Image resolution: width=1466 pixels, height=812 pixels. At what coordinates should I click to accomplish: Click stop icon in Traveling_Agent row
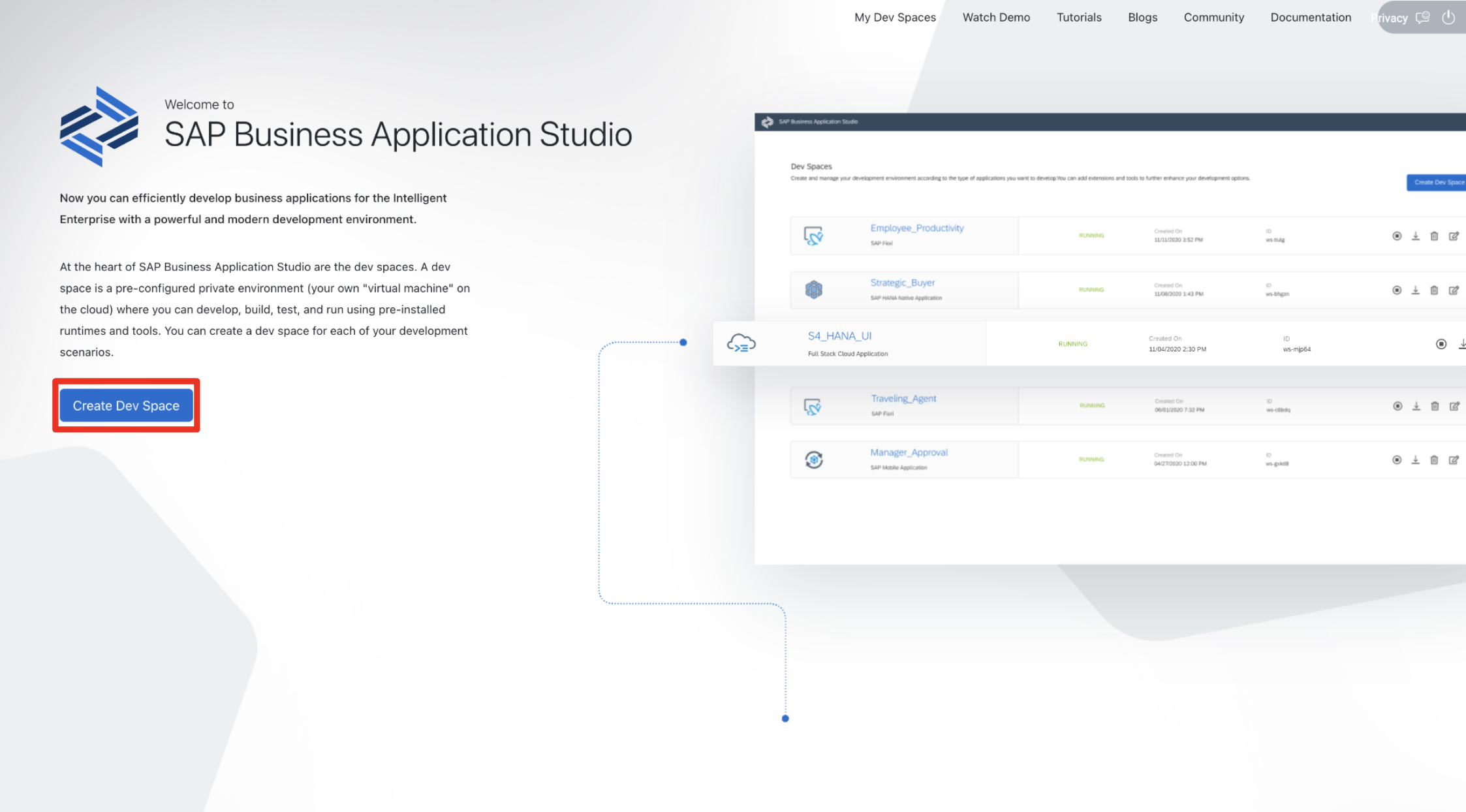tap(1397, 406)
